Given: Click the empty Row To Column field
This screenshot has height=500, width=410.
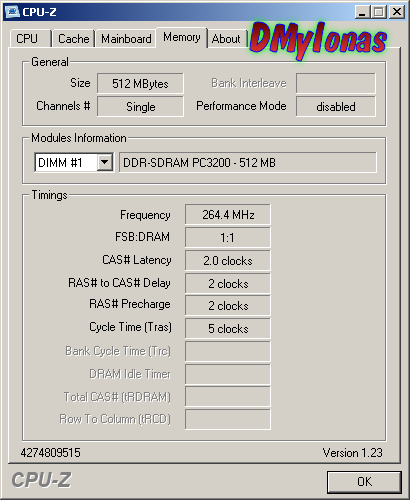Looking at the screenshot, I should (228, 419).
